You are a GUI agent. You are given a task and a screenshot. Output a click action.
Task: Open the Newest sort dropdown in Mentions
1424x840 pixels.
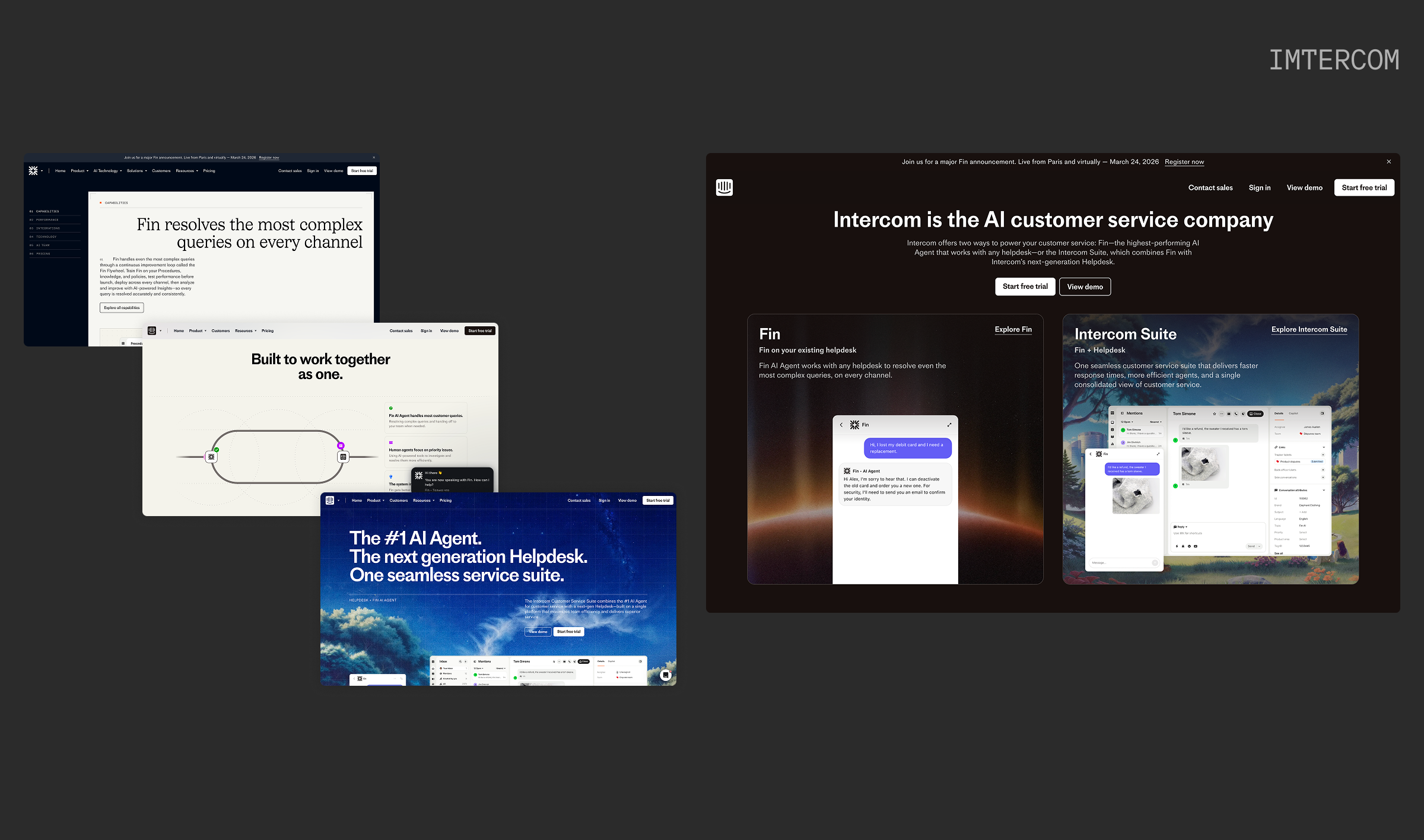(x=1156, y=422)
